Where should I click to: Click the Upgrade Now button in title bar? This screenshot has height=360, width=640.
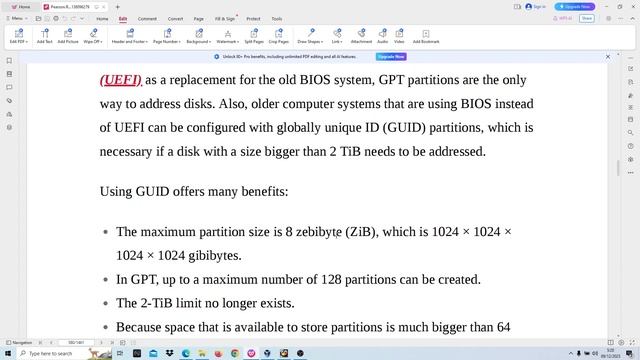tap(575, 7)
